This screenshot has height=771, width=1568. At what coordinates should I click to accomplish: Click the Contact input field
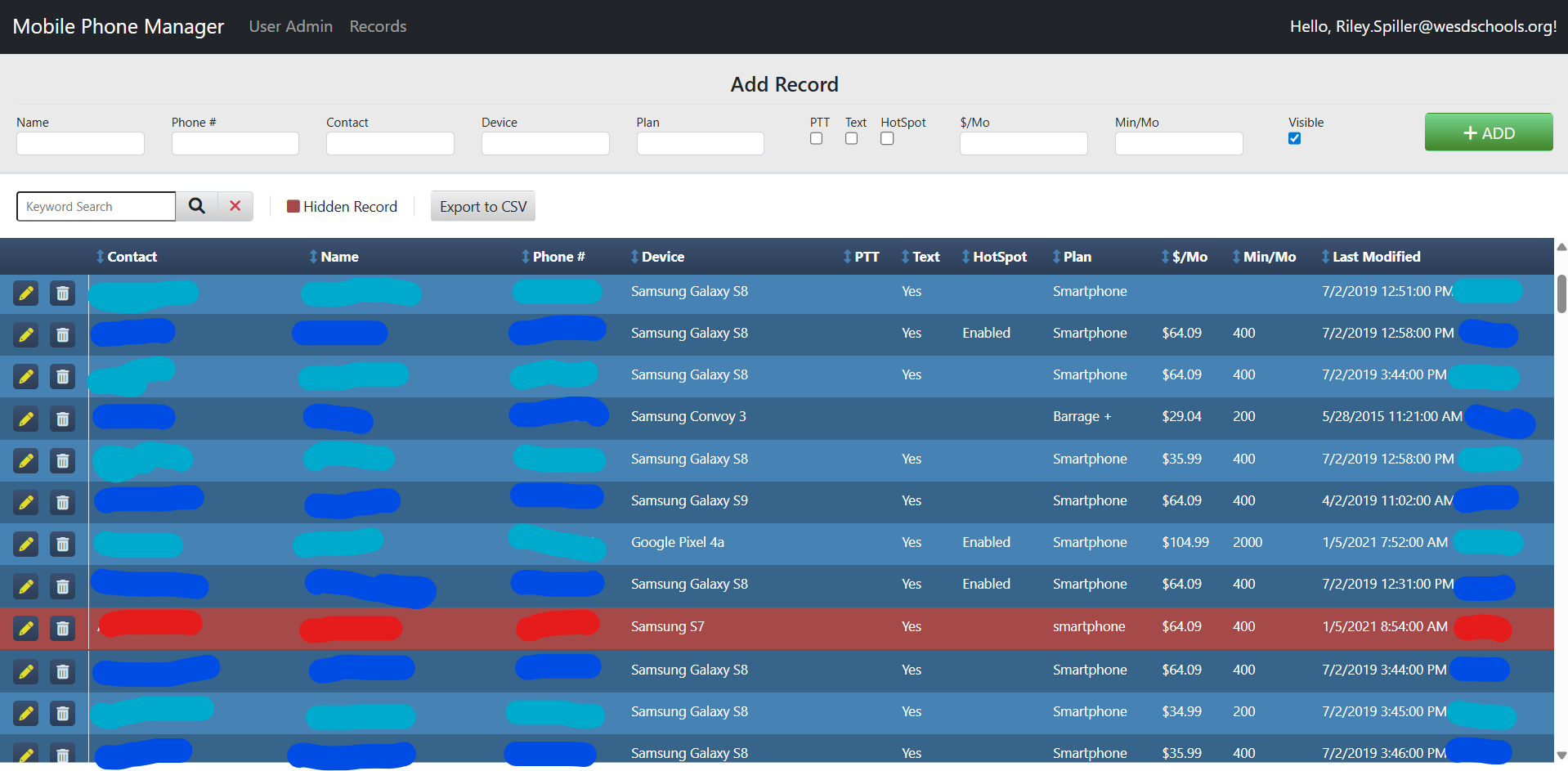390,143
